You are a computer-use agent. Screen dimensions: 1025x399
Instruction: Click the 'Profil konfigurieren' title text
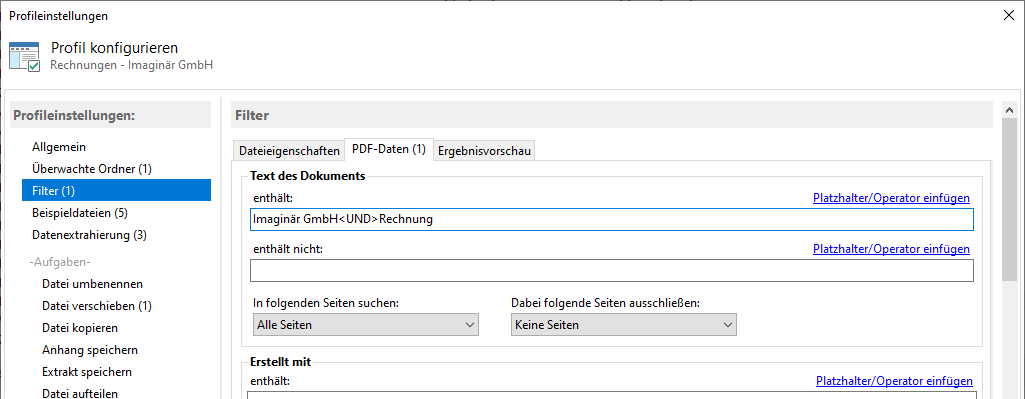click(114, 48)
